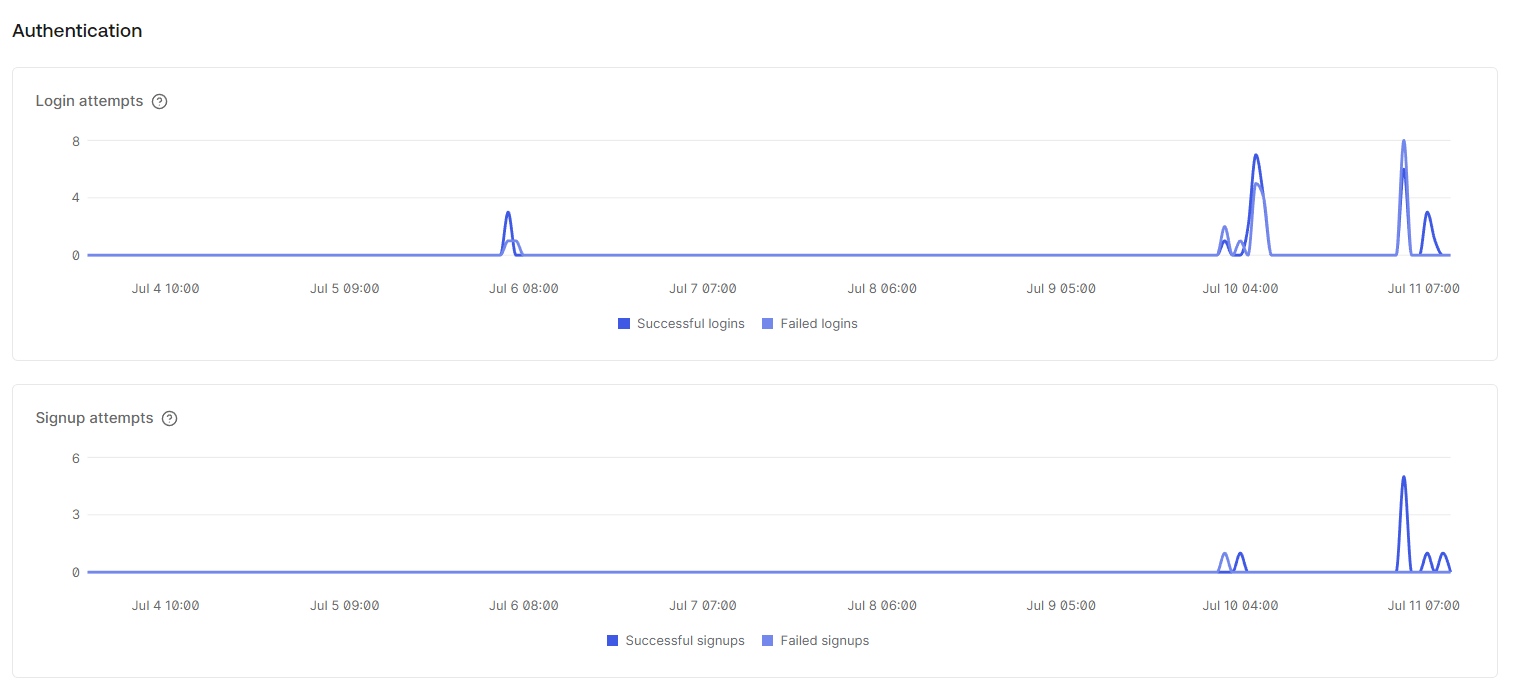Click the y-axis value 6 on Signup chart

[75, 458]
